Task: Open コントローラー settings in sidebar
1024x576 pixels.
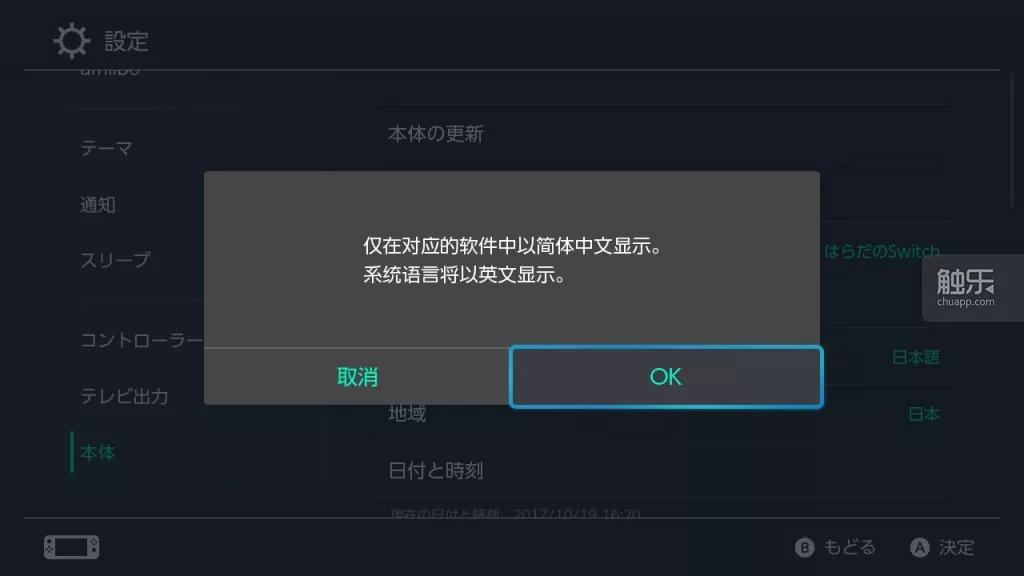Action: click(142, 340)
